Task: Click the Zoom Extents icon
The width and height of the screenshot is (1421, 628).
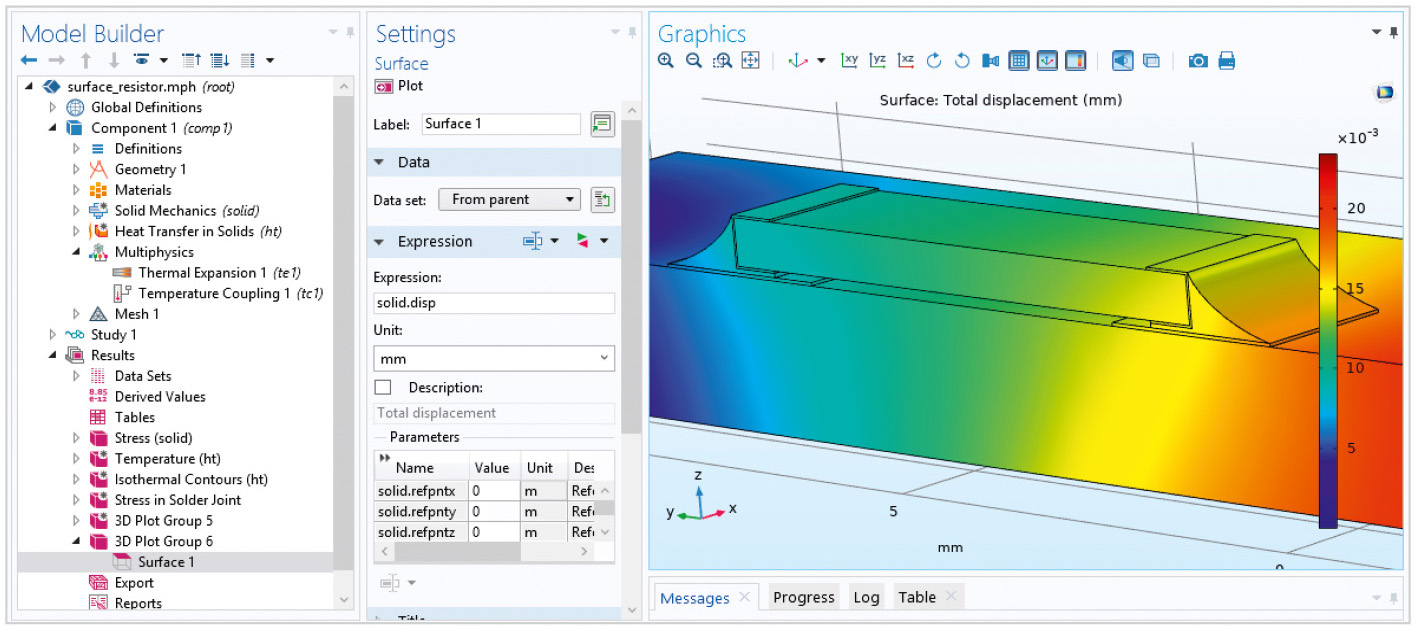Action: (751, 61)
